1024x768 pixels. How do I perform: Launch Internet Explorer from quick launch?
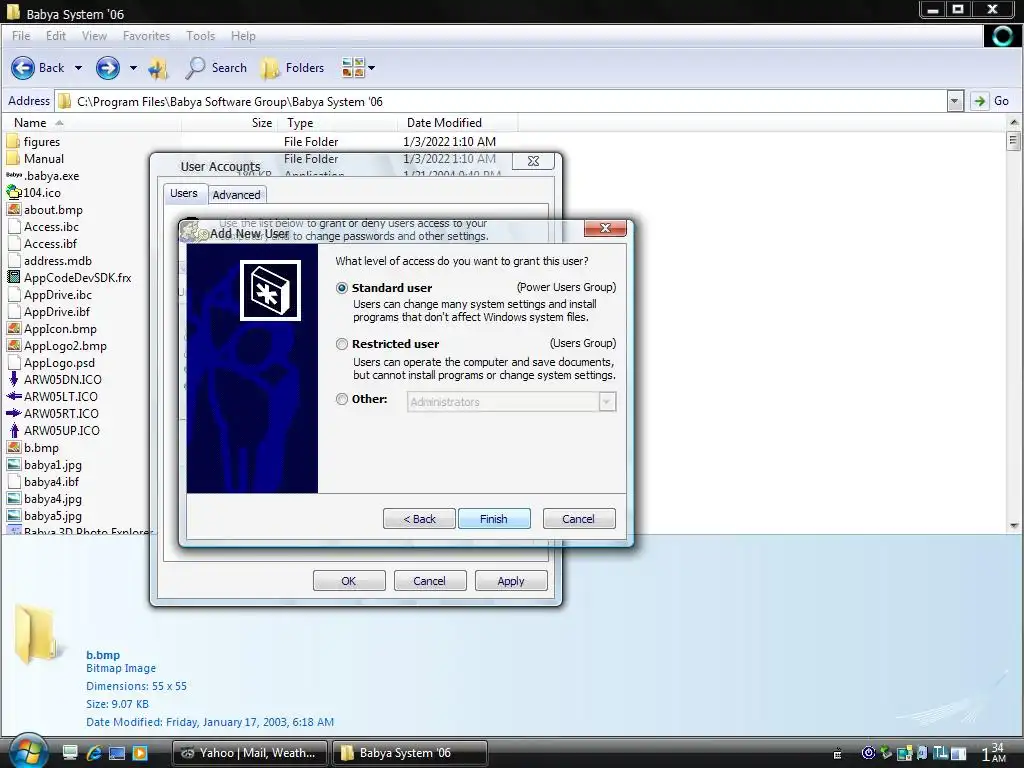pos(94,753)
